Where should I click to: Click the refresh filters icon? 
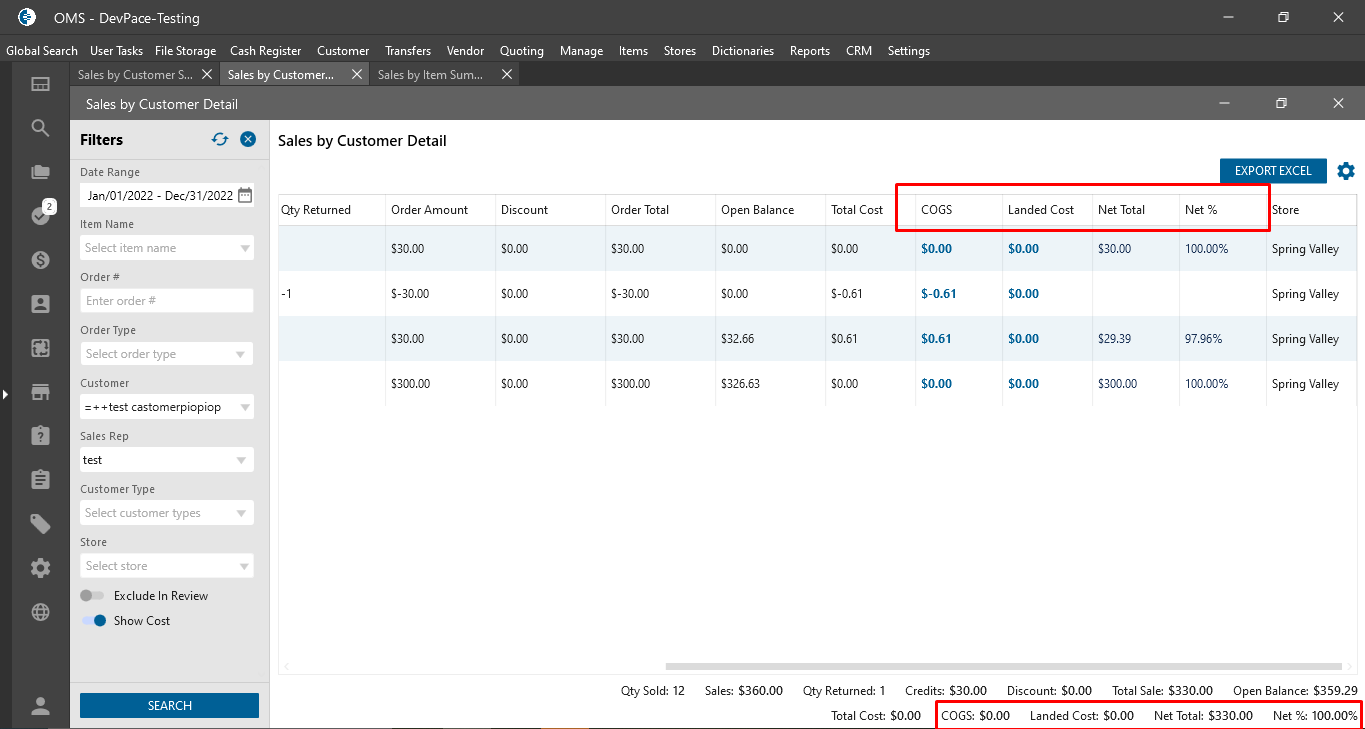point(220,140)
